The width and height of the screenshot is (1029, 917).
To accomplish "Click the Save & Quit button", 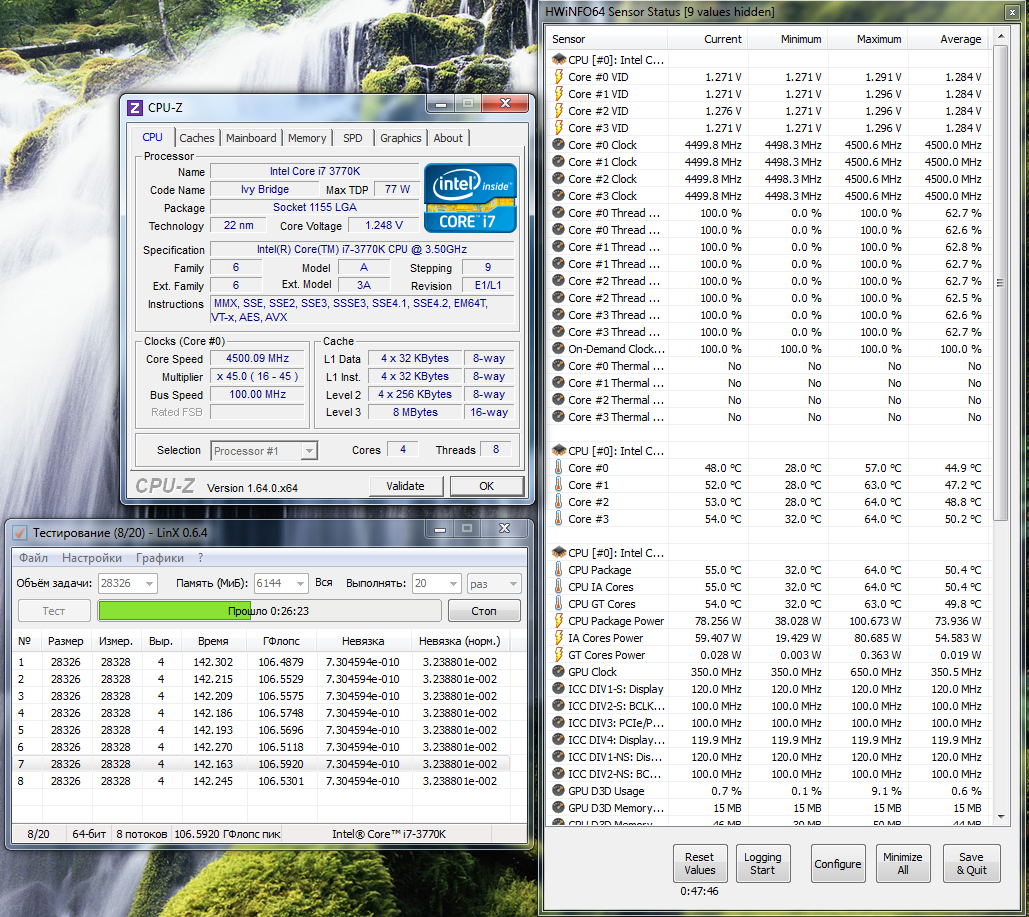I will pyautogui.click(x=971, y=863).
